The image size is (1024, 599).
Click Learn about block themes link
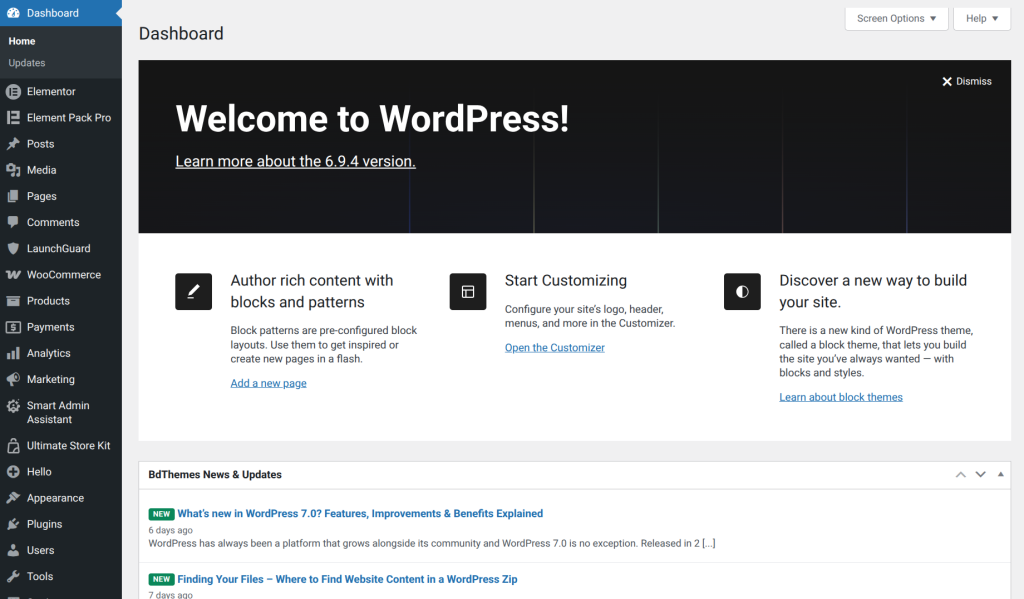(x=840, y=397)
